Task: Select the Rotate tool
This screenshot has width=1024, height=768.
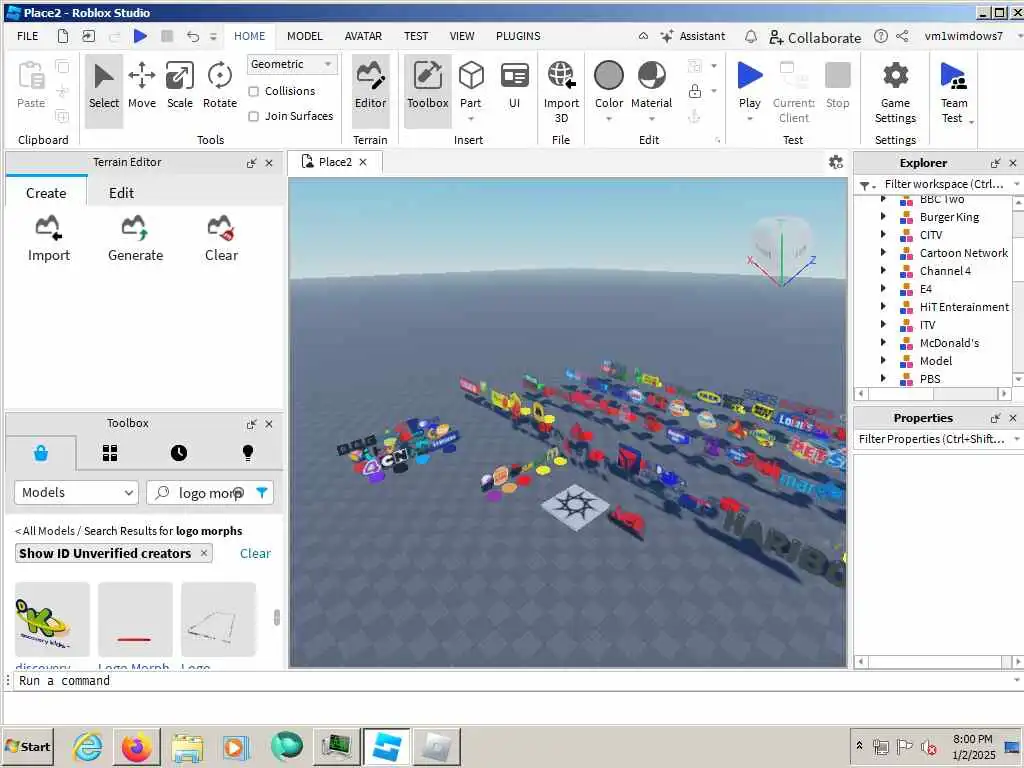Action: (219, 86)
